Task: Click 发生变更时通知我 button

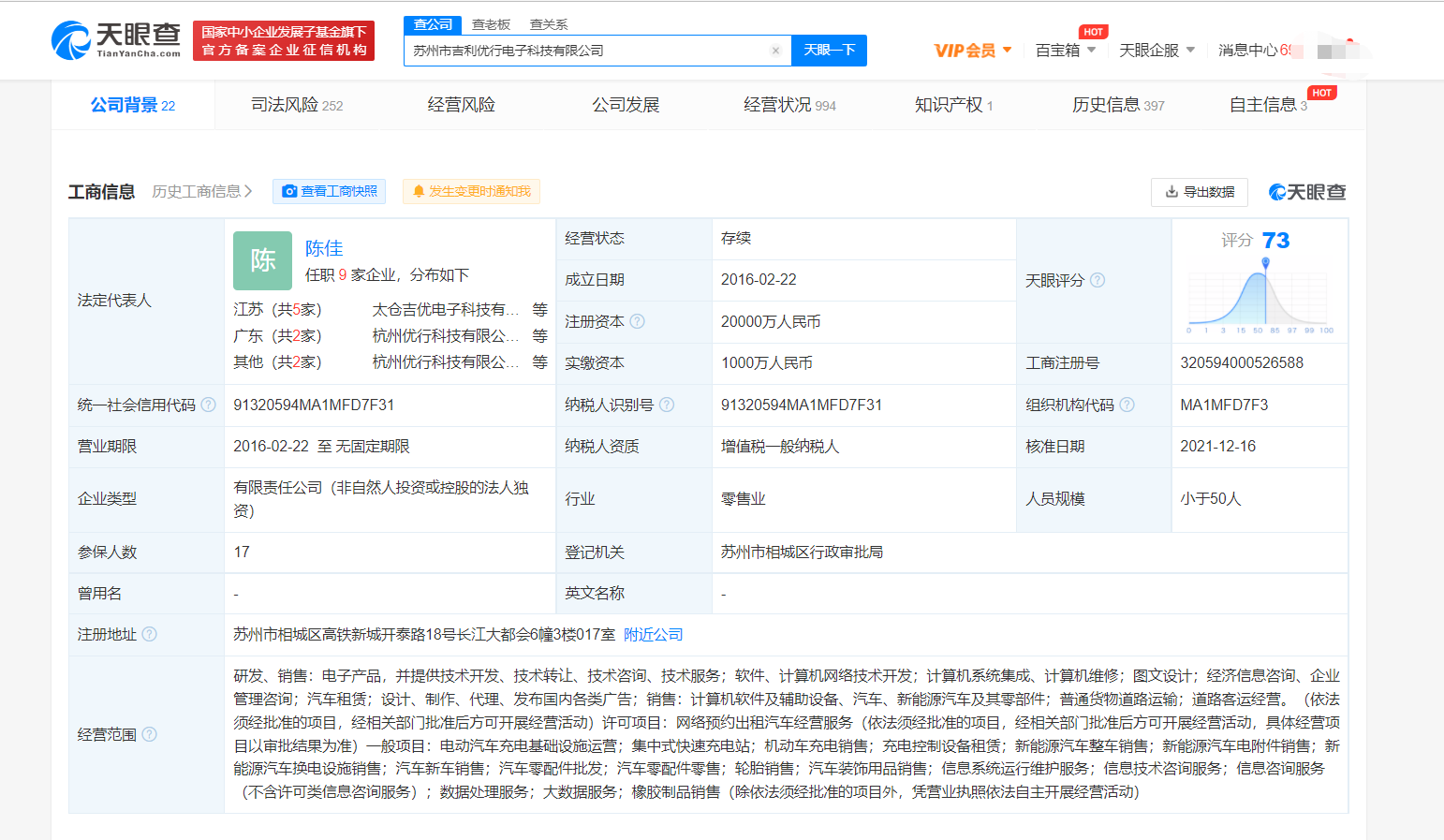Action: pyautogui.click(x=471, y=191)
